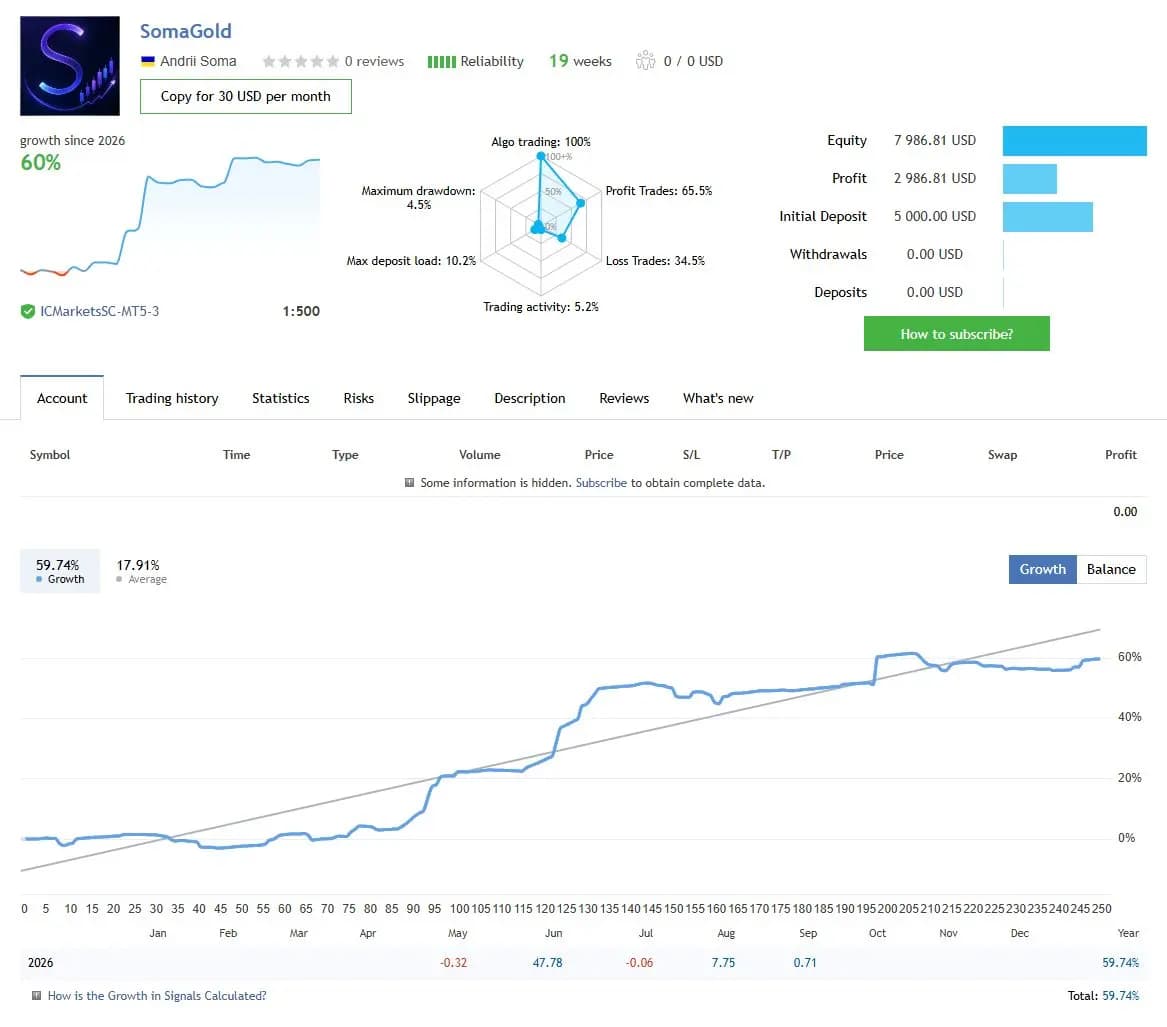Viewport: 1167px width, 1027px height.
Task: Click the rating stars icon
Action: pos(301,61)
